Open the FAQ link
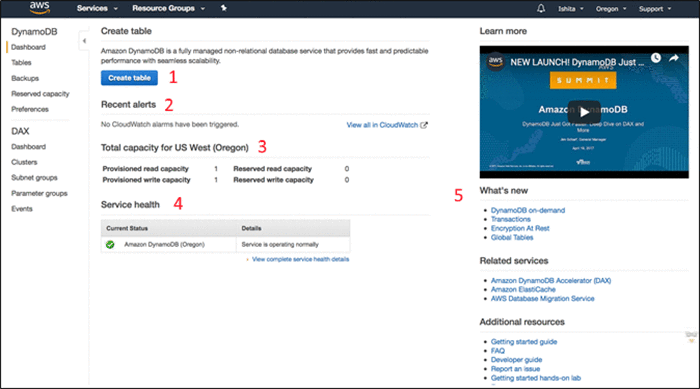The height and width of the screenshot is (389, 700). (498, 351)
